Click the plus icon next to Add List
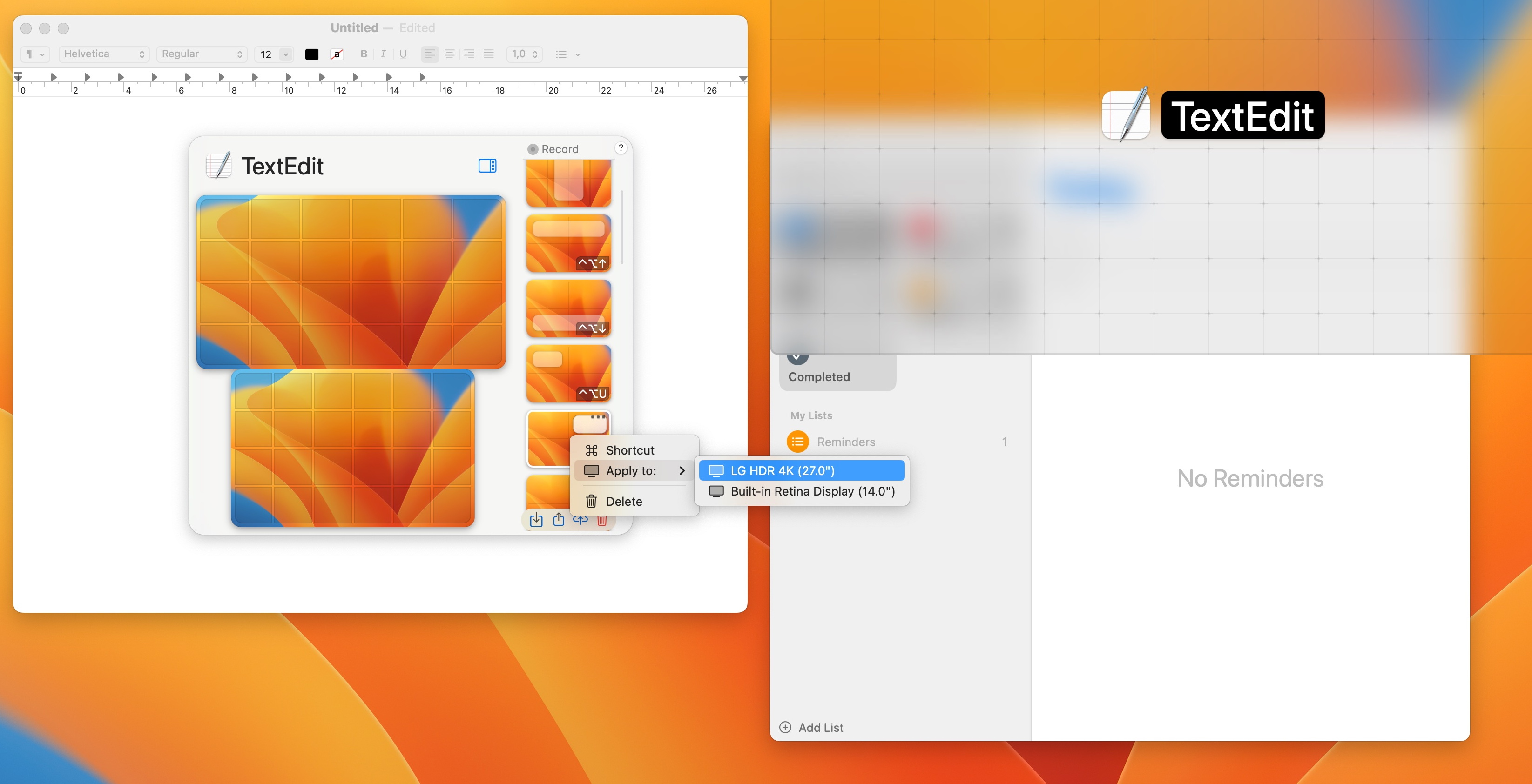The height and width of the screenshot is (784, 1532). [x=785, y=728]
